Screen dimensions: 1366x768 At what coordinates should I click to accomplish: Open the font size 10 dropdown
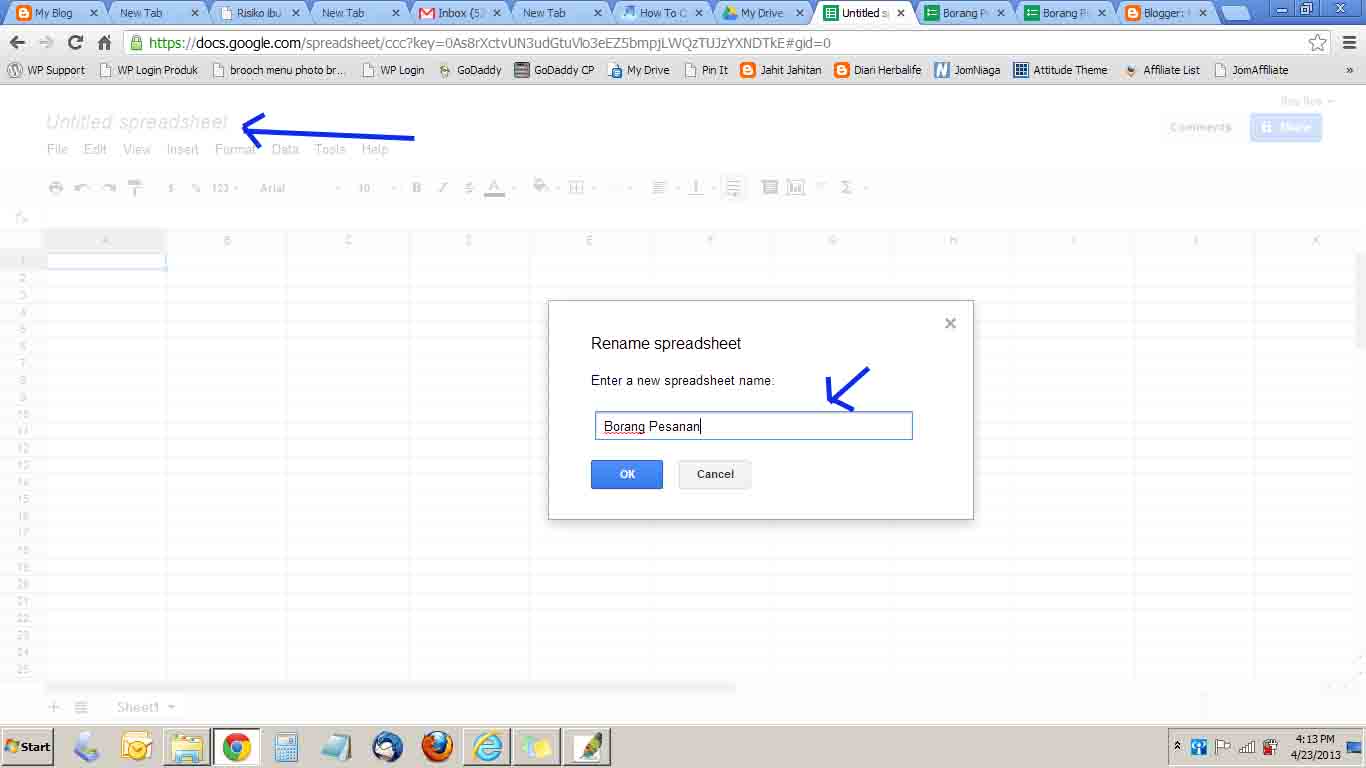click(377, 188)
